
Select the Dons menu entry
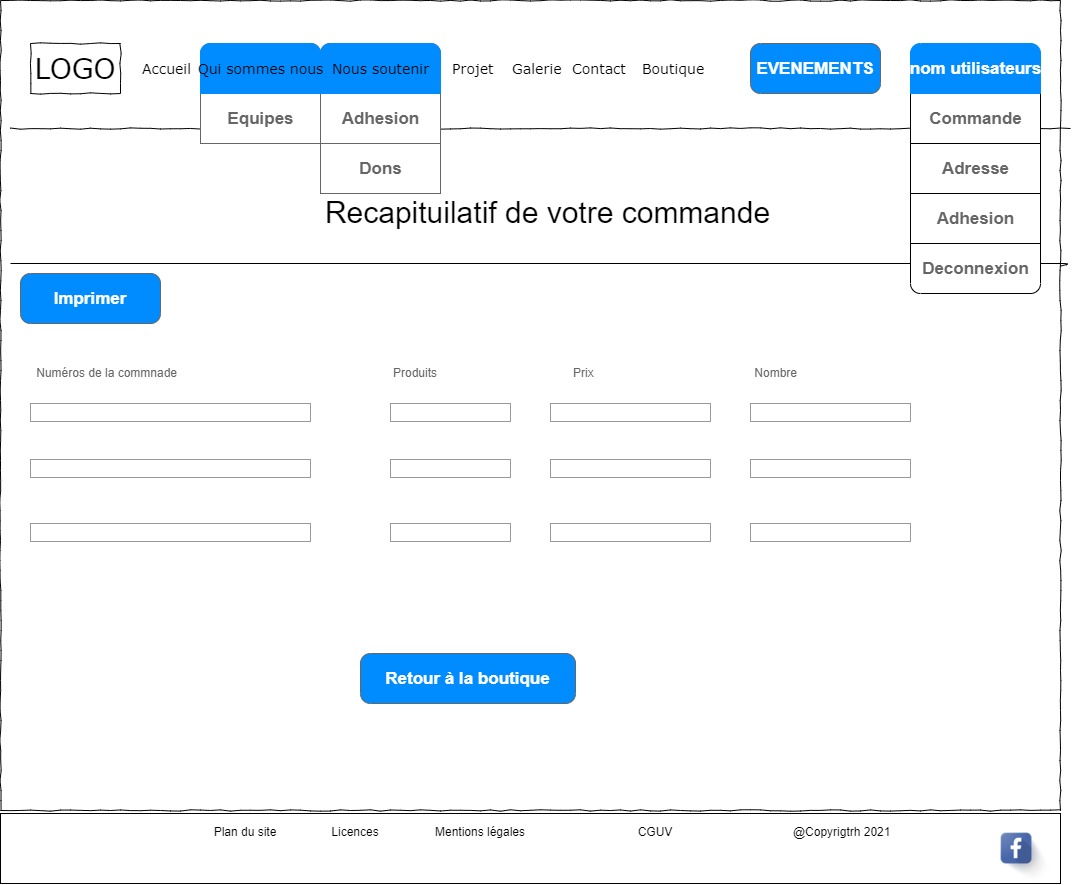[x=380, y=169]
